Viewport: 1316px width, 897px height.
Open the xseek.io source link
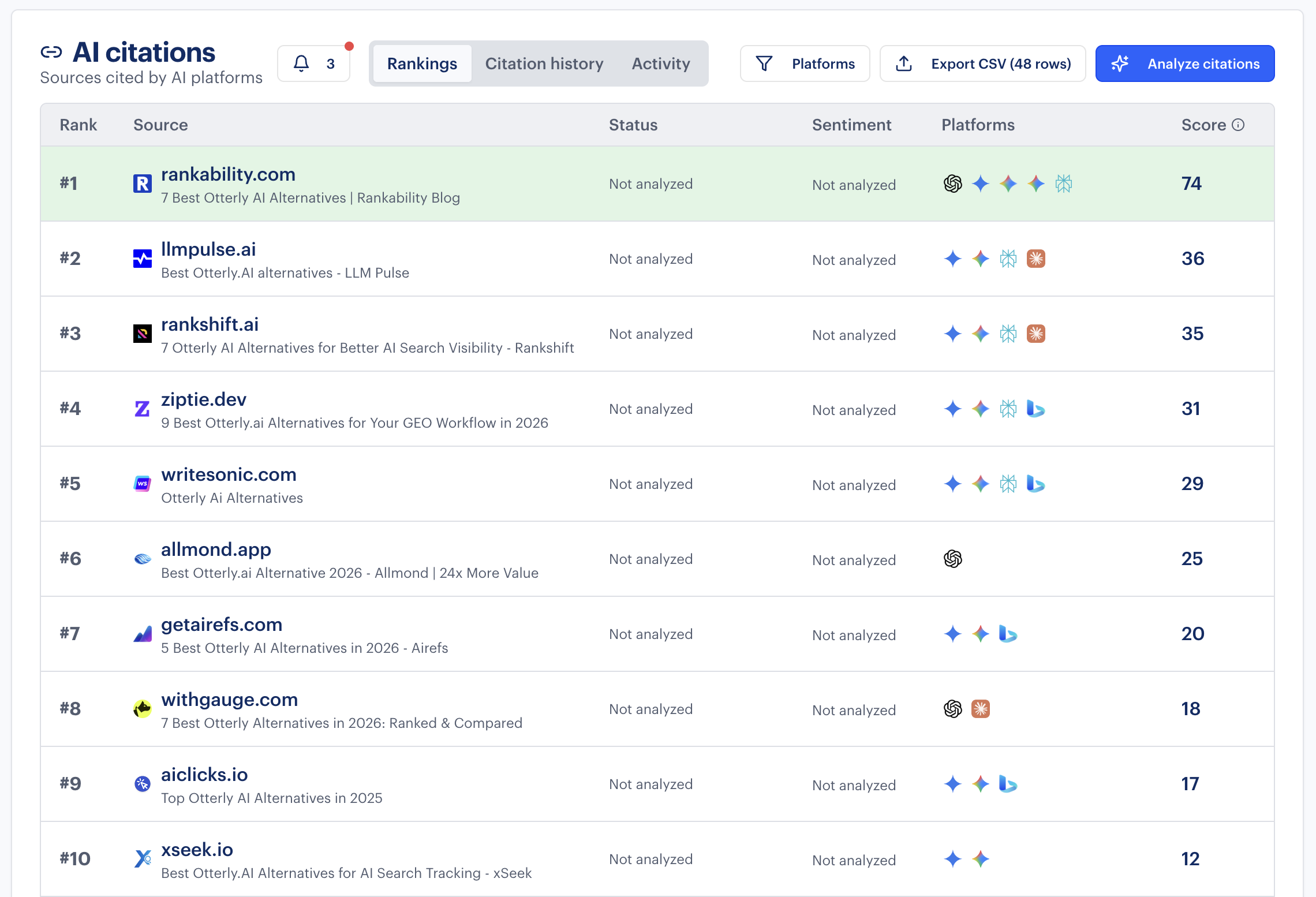197,850
